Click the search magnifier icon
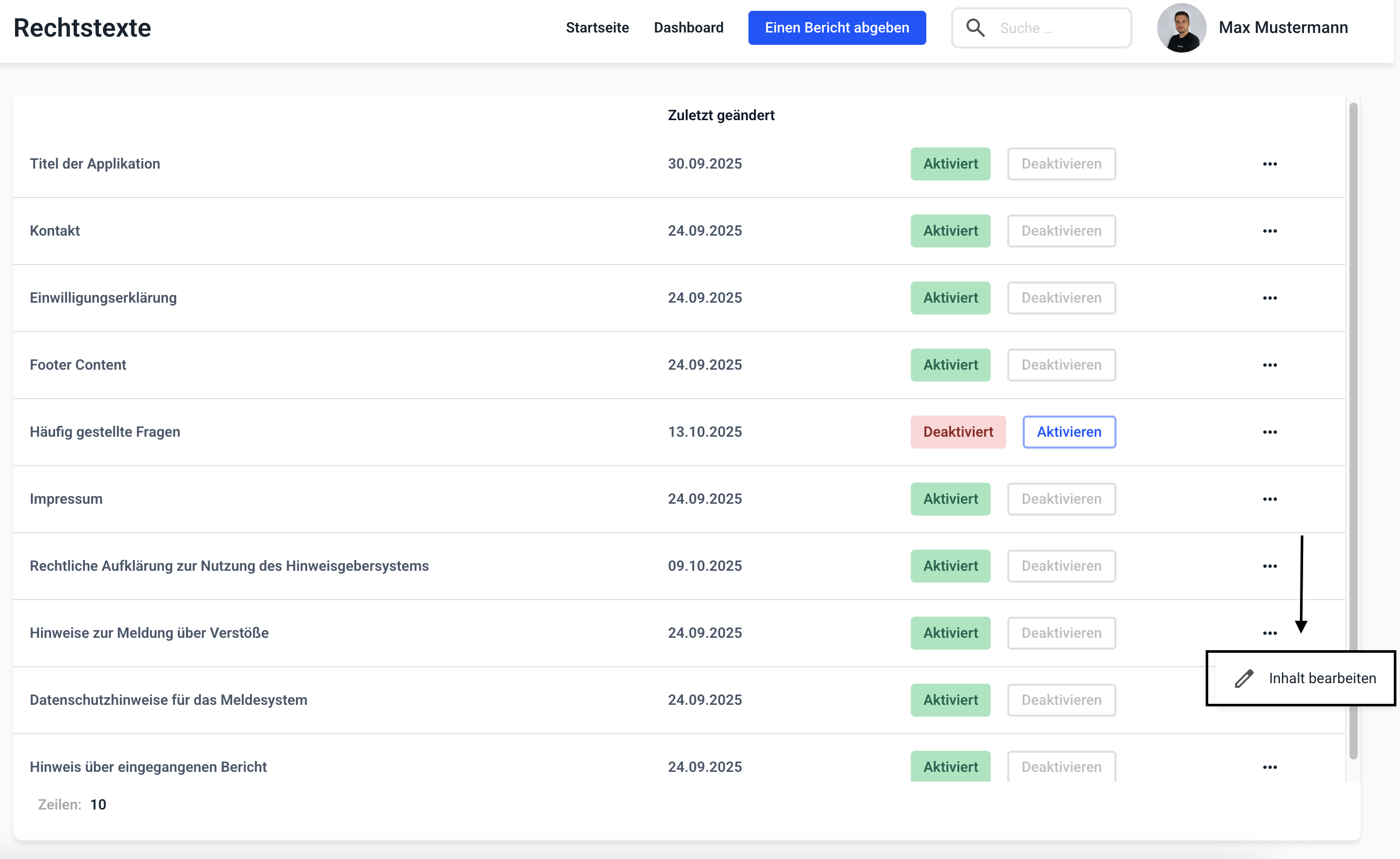 click(x=975, y=28)
